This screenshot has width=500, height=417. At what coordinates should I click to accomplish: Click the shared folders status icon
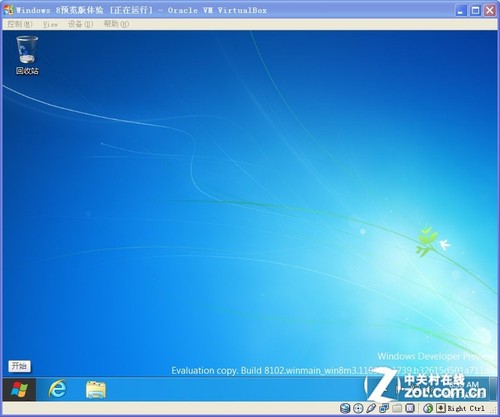coord(397,408)
